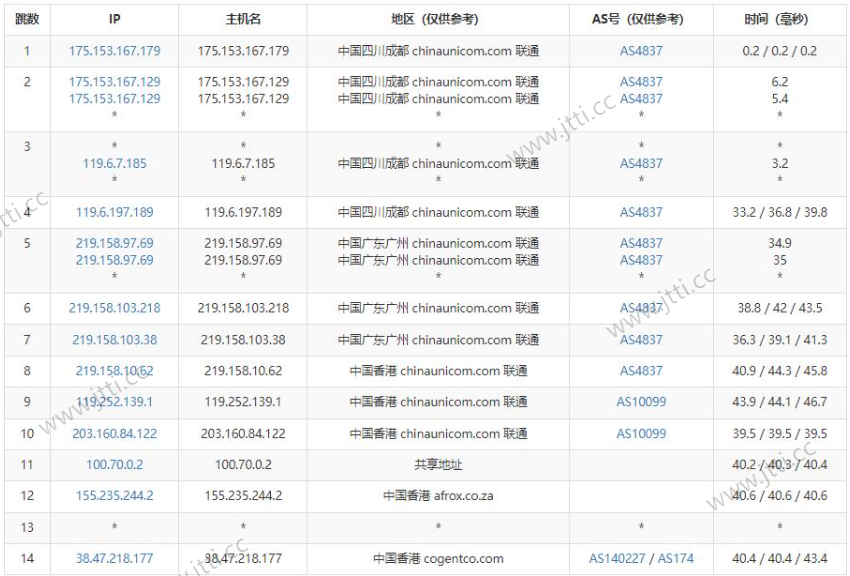Open AS10099 link in hop 9 row

tap(641, 402)
